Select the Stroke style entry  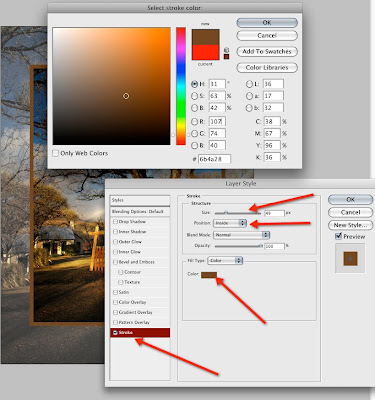tap(140, 333)
